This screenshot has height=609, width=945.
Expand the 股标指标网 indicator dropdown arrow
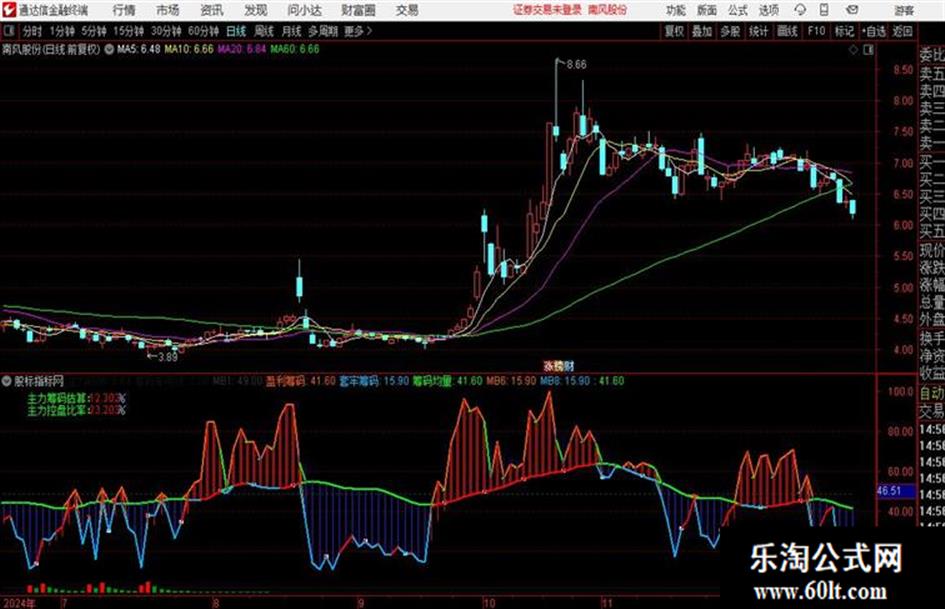[x=7, y=381]
